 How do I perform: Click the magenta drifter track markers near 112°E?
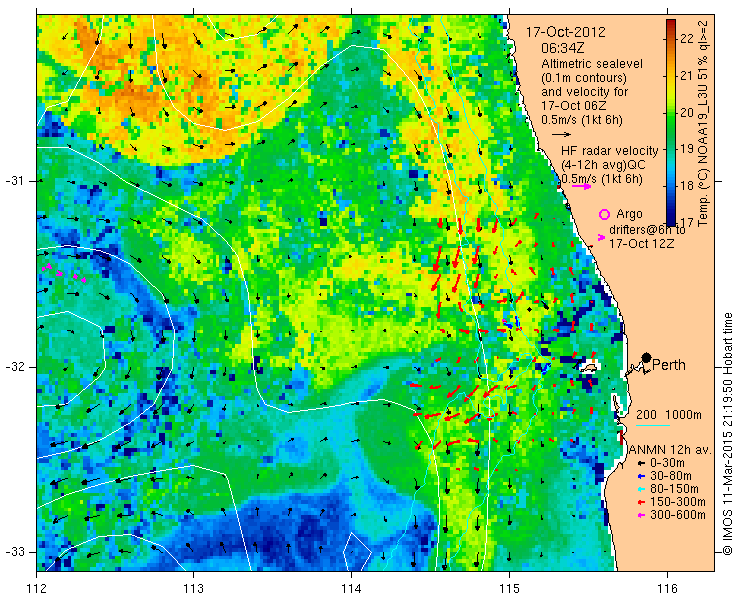[x=64, y=274]
